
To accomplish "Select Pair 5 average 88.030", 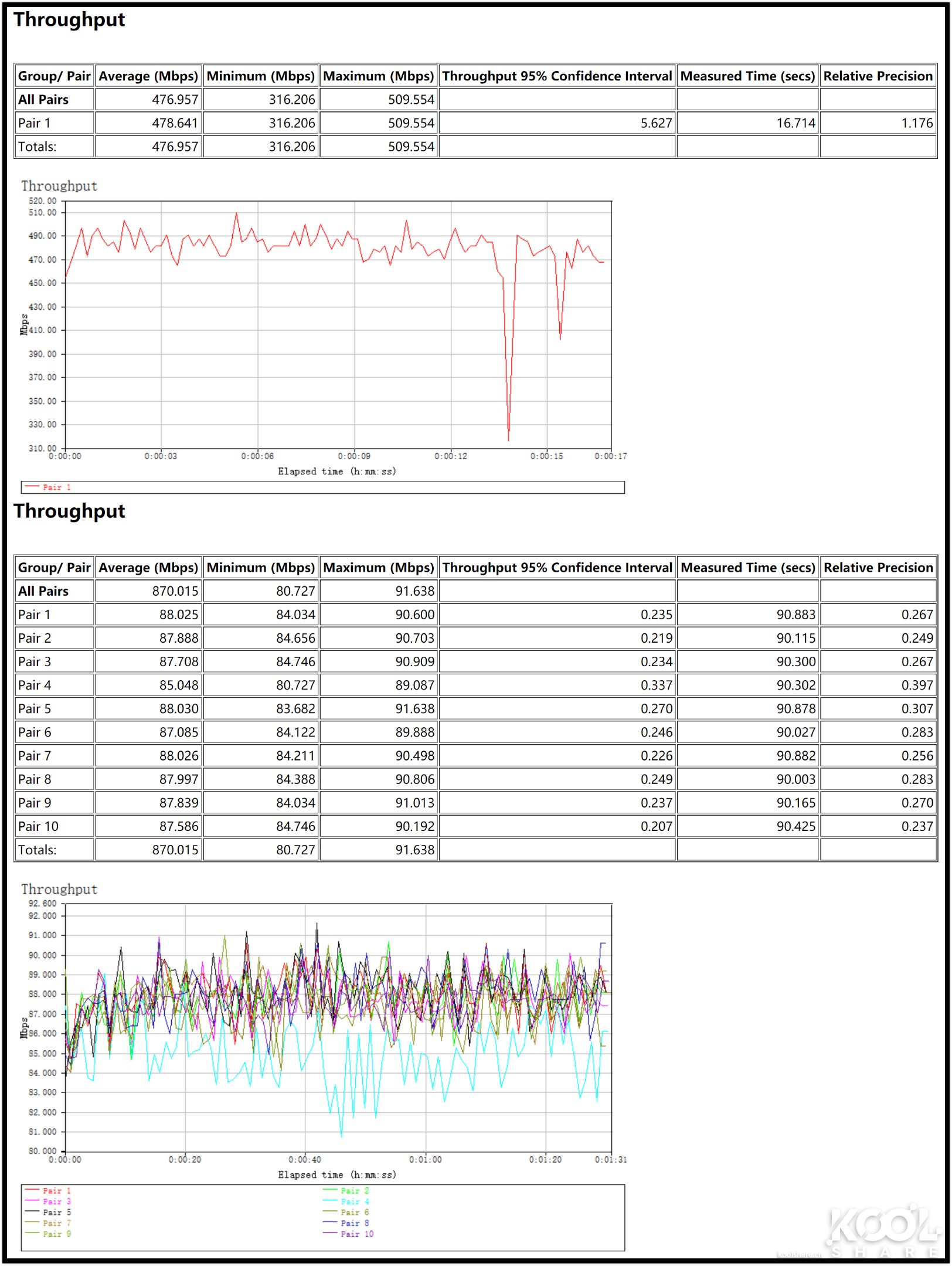I will pyautogui.click(x=149, y=708).
